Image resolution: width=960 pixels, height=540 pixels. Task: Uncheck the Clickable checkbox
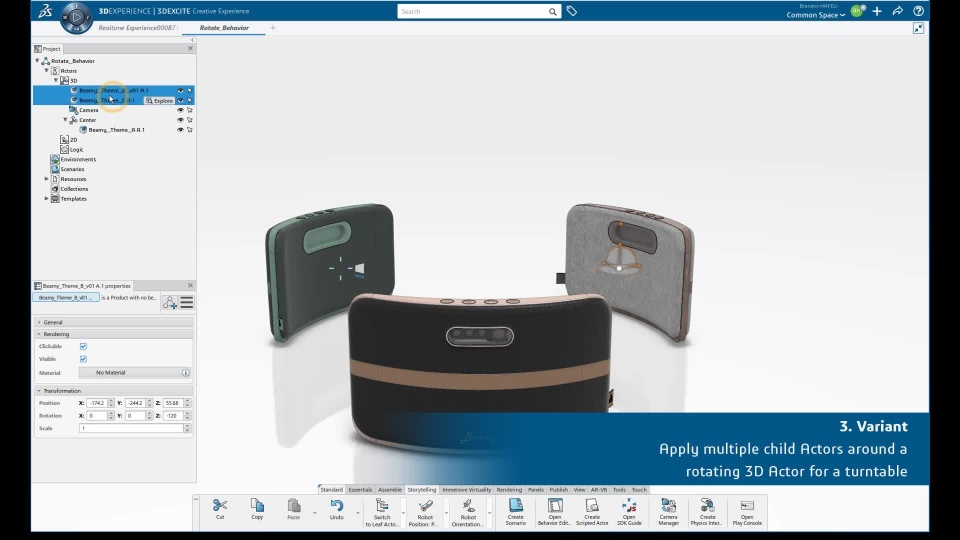pyautogui.click(x=83, y=346)
